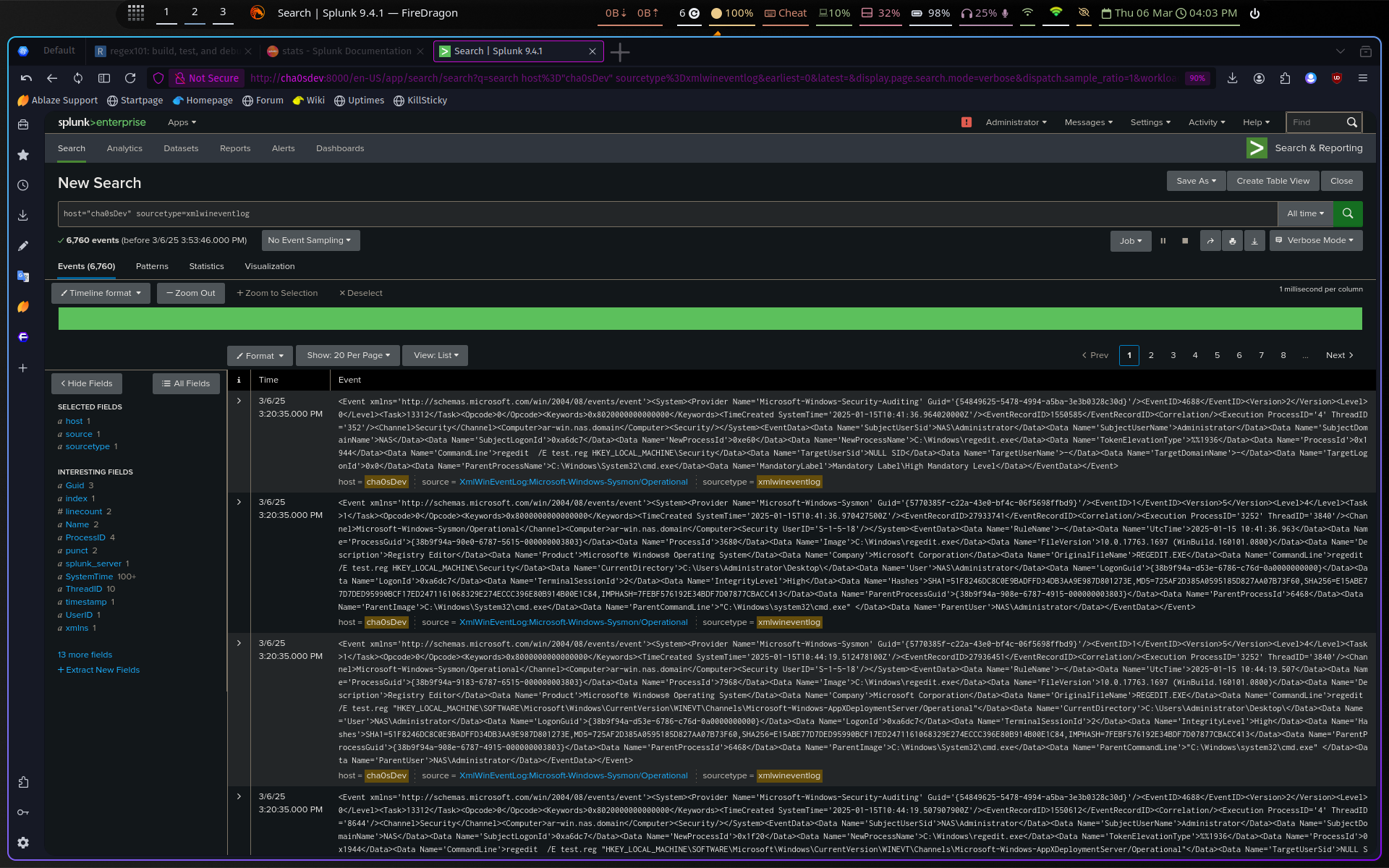
Task: Stop the search job
Action: click(1185, 241)
